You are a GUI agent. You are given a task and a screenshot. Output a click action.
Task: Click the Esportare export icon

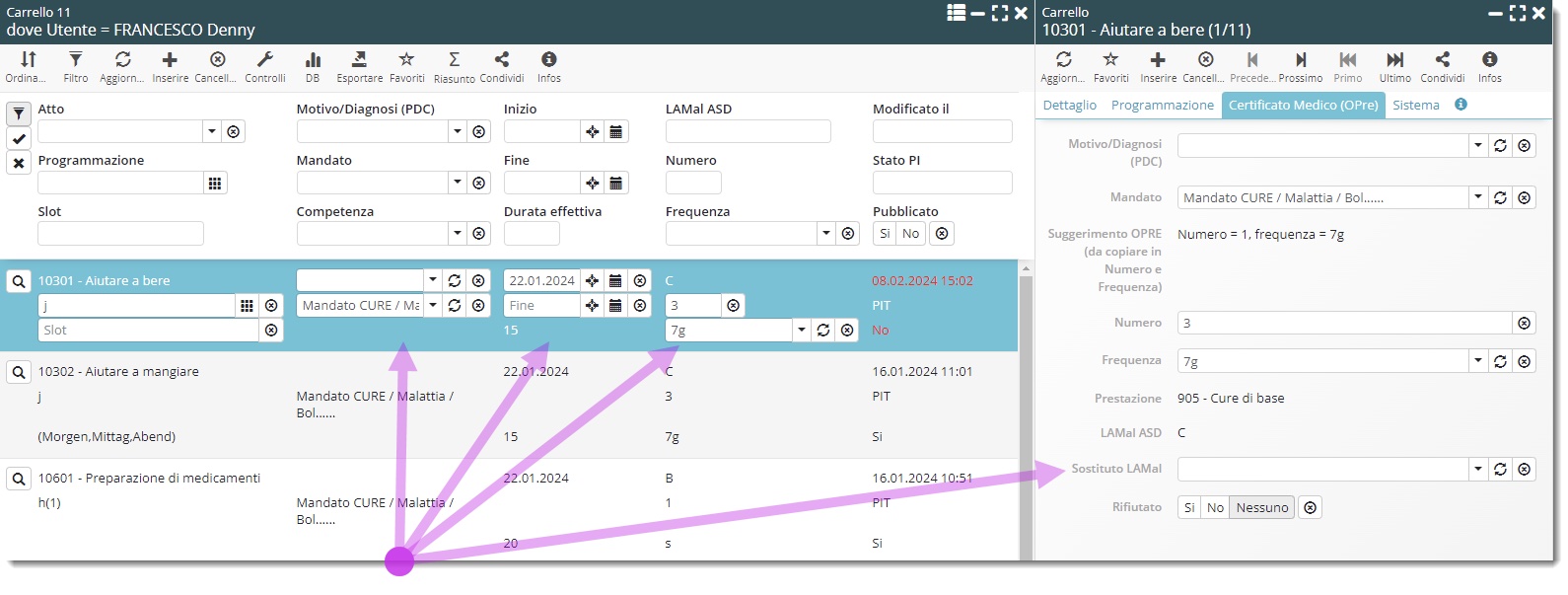coord(359,61)
